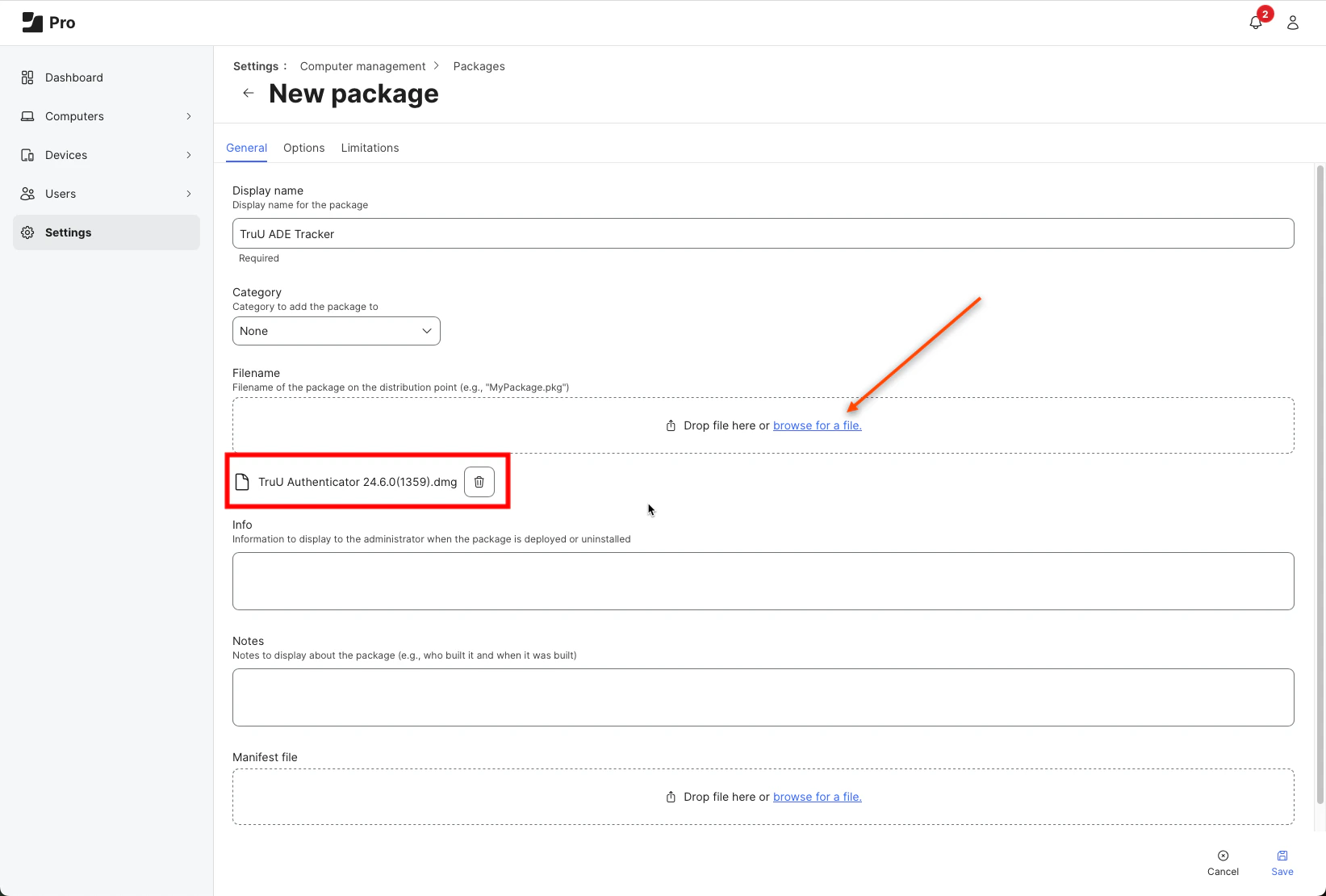Click the Save floppy disk icon
Viewport: 1326px width, 896px height.
tap(1282, 856)
